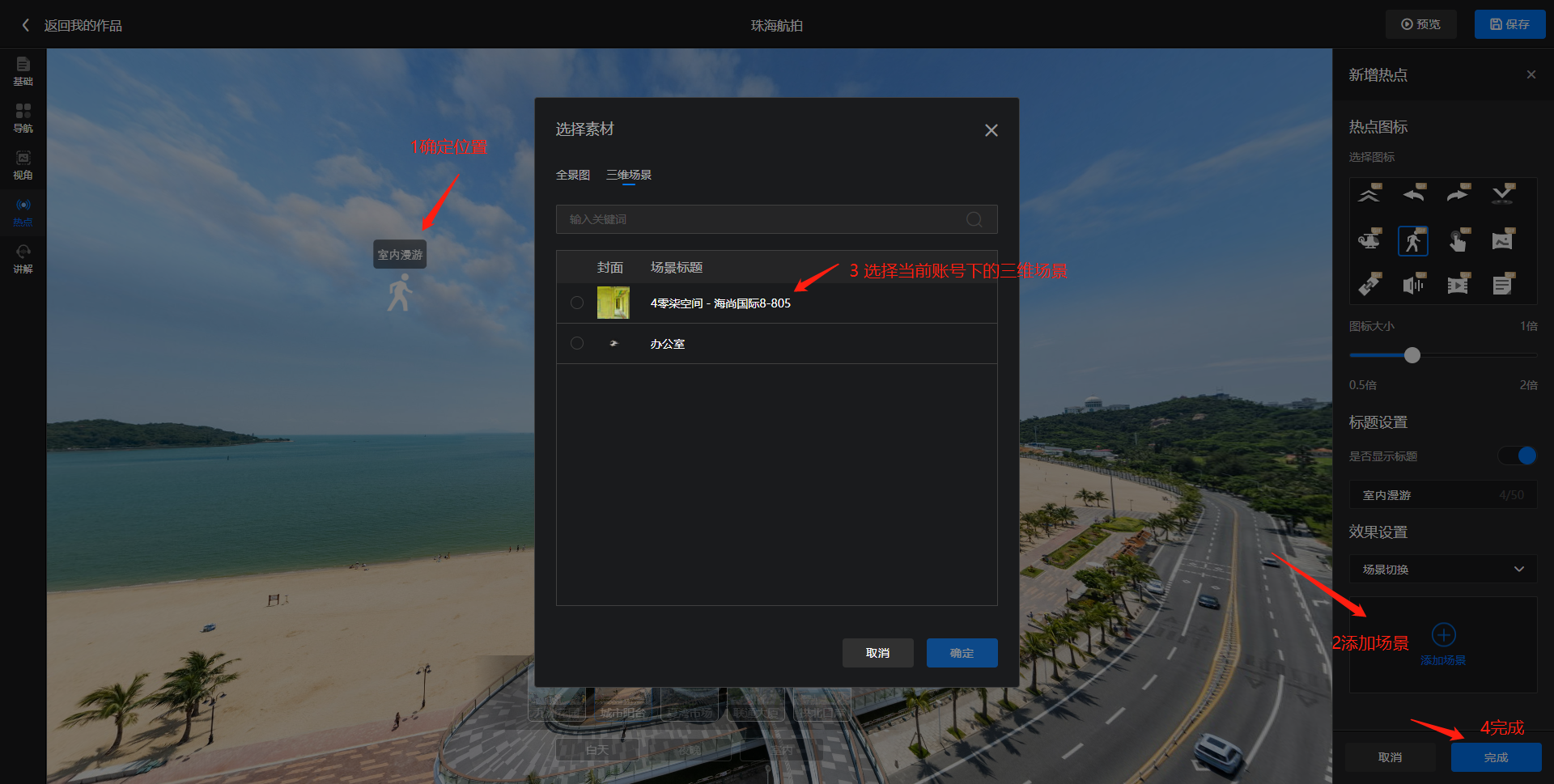This screenshot has height=784, width=1554.
Task: Select the panorama image hotspot icon
Action: pyautogui.click(x=1503, y=240)
